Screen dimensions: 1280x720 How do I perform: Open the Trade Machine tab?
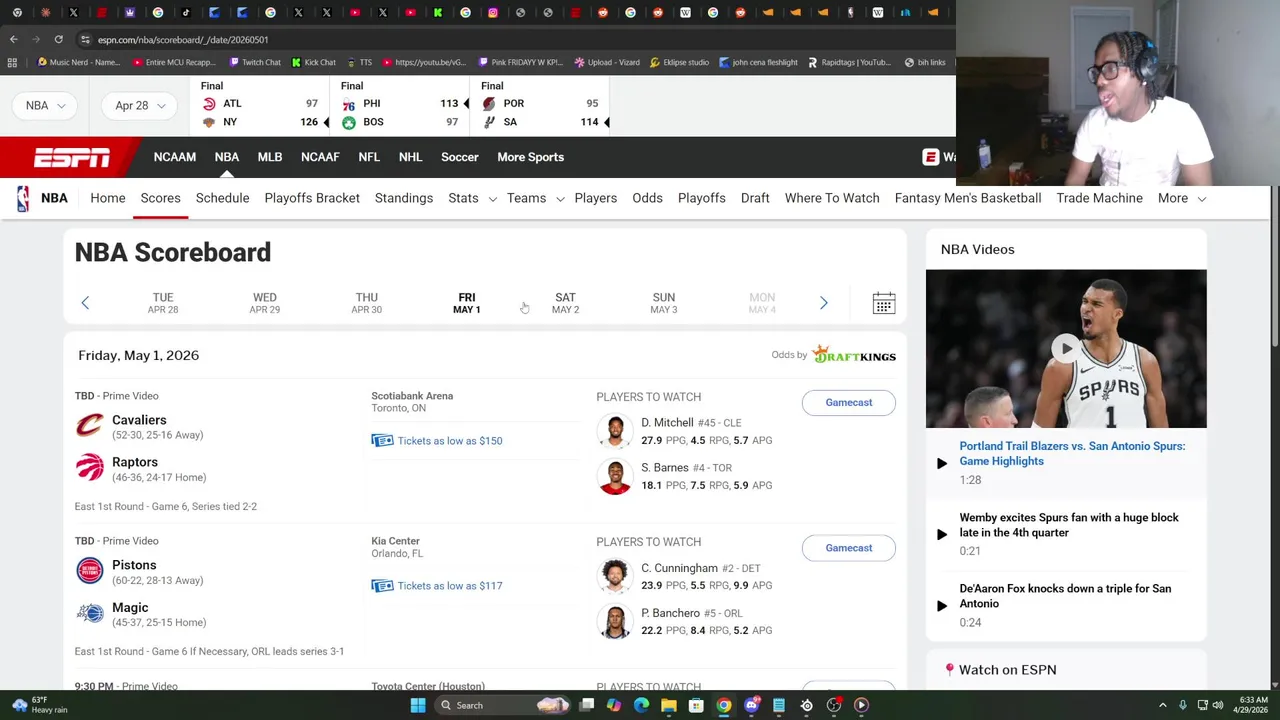pos(1099,198)
